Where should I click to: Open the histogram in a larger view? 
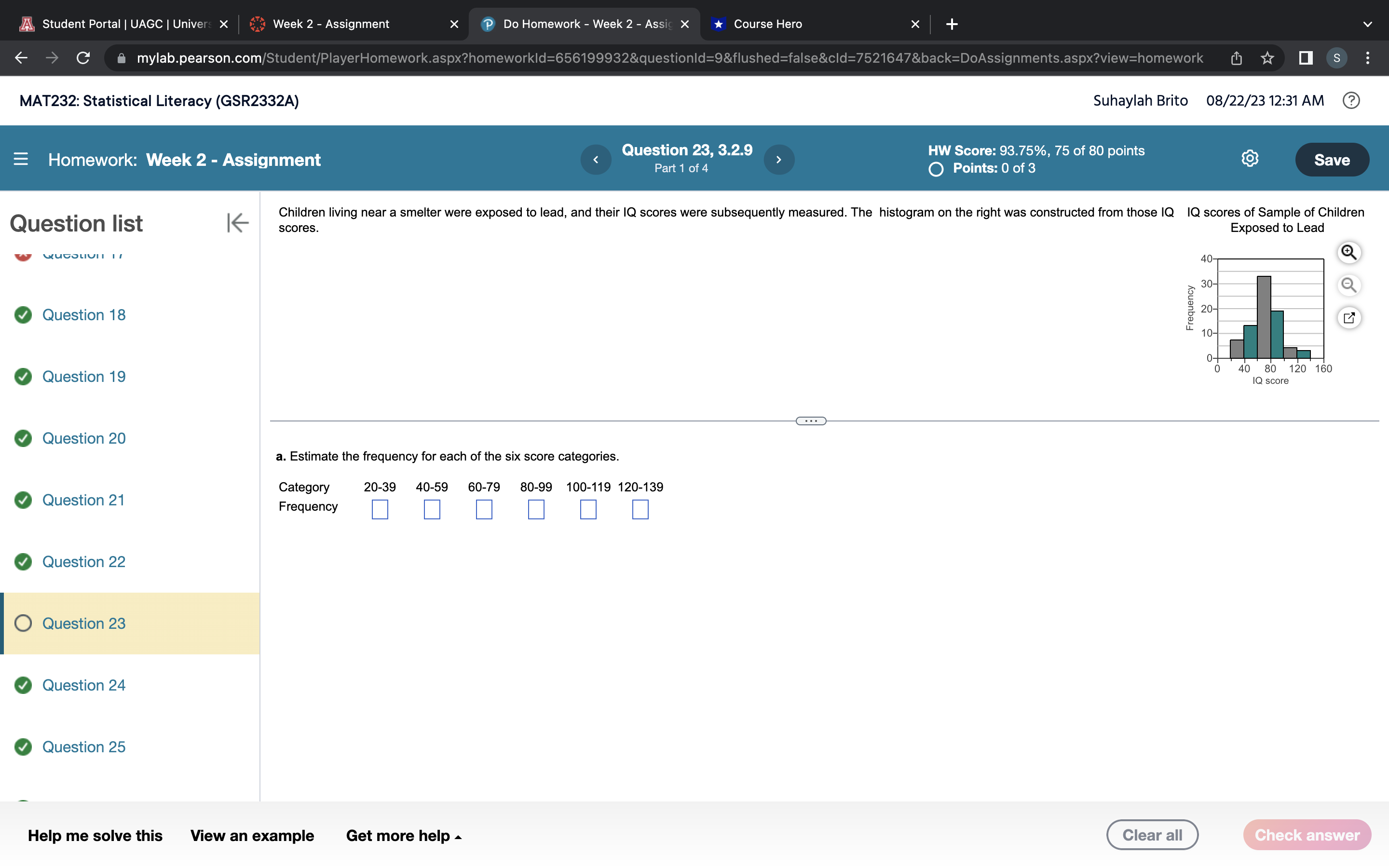click(1349, 317)
